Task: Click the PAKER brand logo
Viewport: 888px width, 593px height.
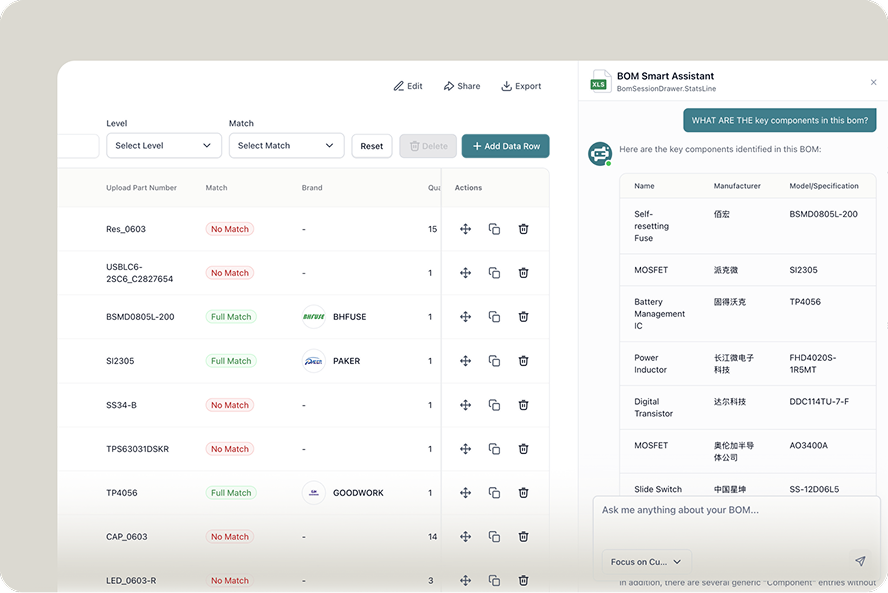Action: [314, 361]
